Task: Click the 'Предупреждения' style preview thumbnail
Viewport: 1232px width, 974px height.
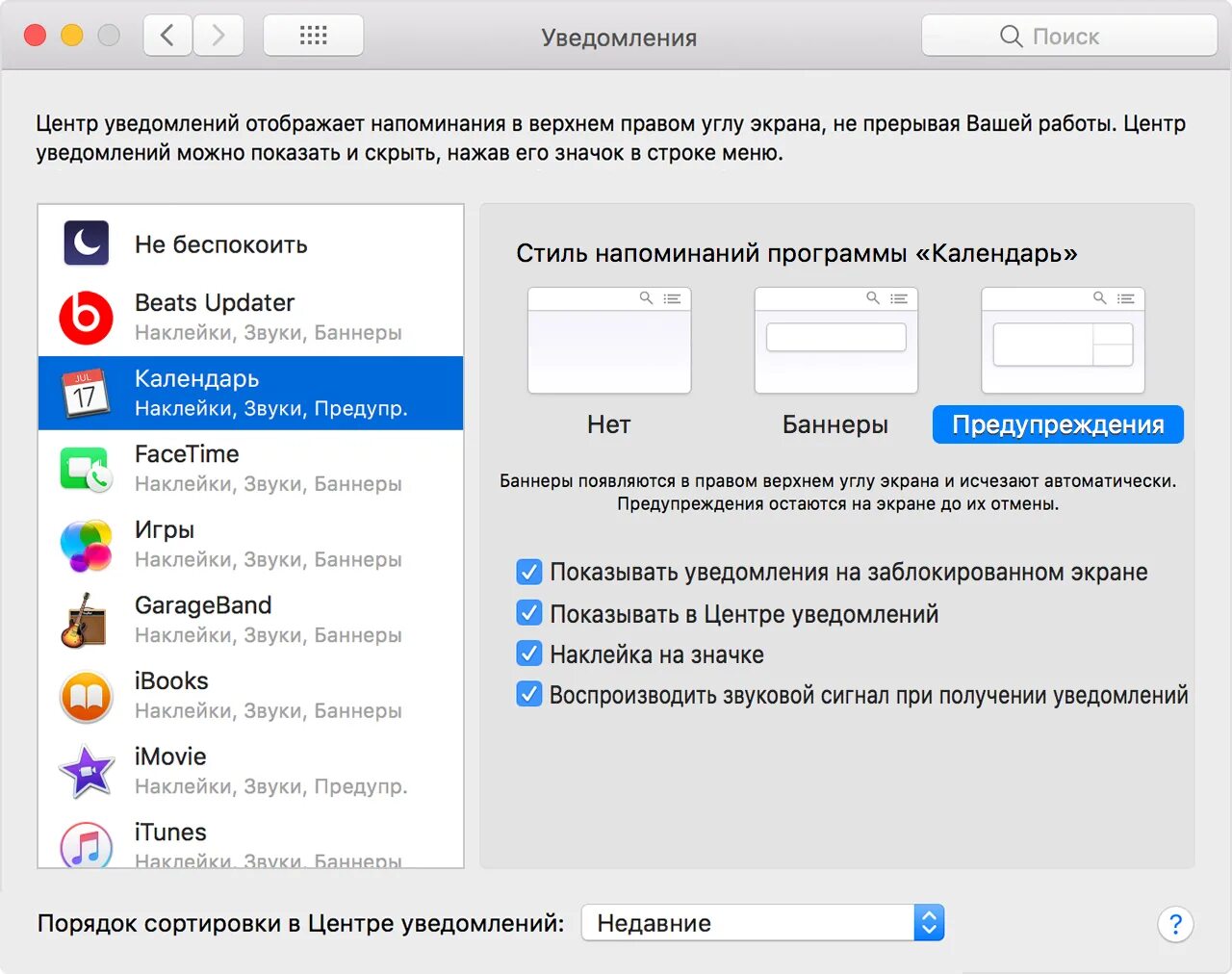Action: (x=1063, y=340)
